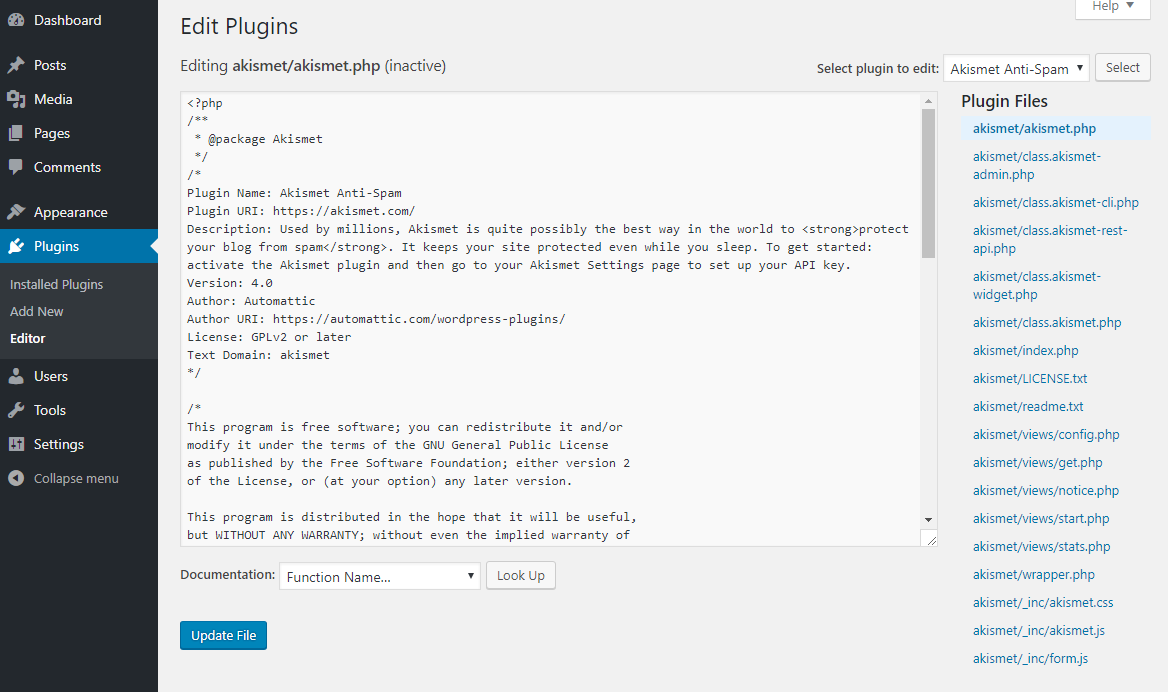Click the Media icon in sidebar
Screen dimensions: 1168x692
(16, 99)
